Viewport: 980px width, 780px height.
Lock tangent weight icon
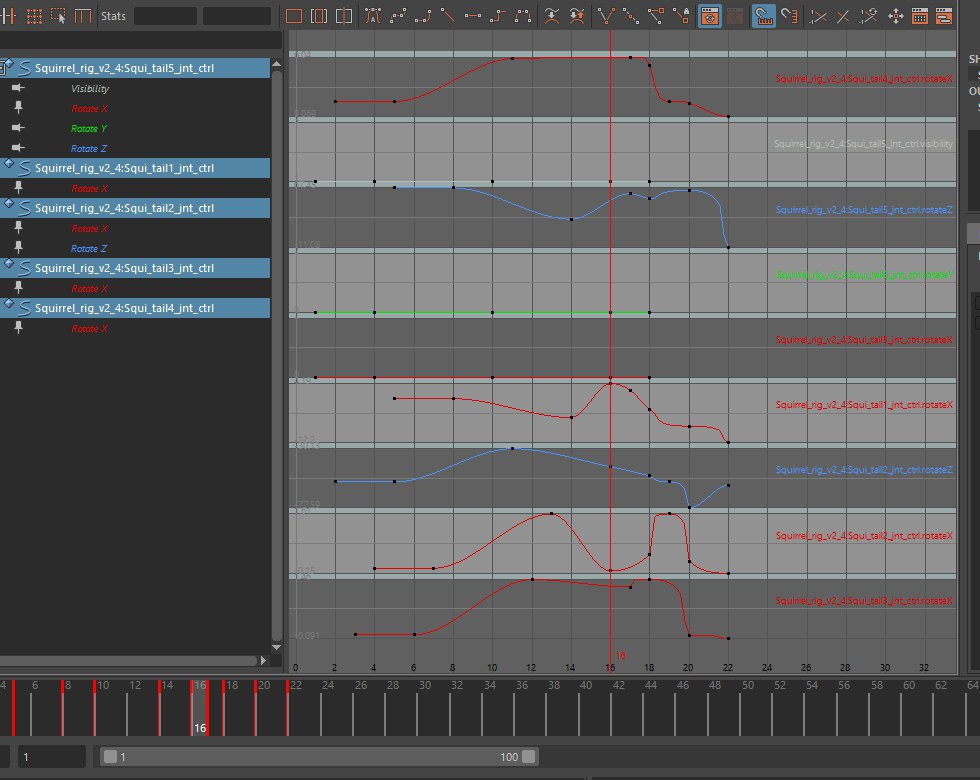click(682, 16)
